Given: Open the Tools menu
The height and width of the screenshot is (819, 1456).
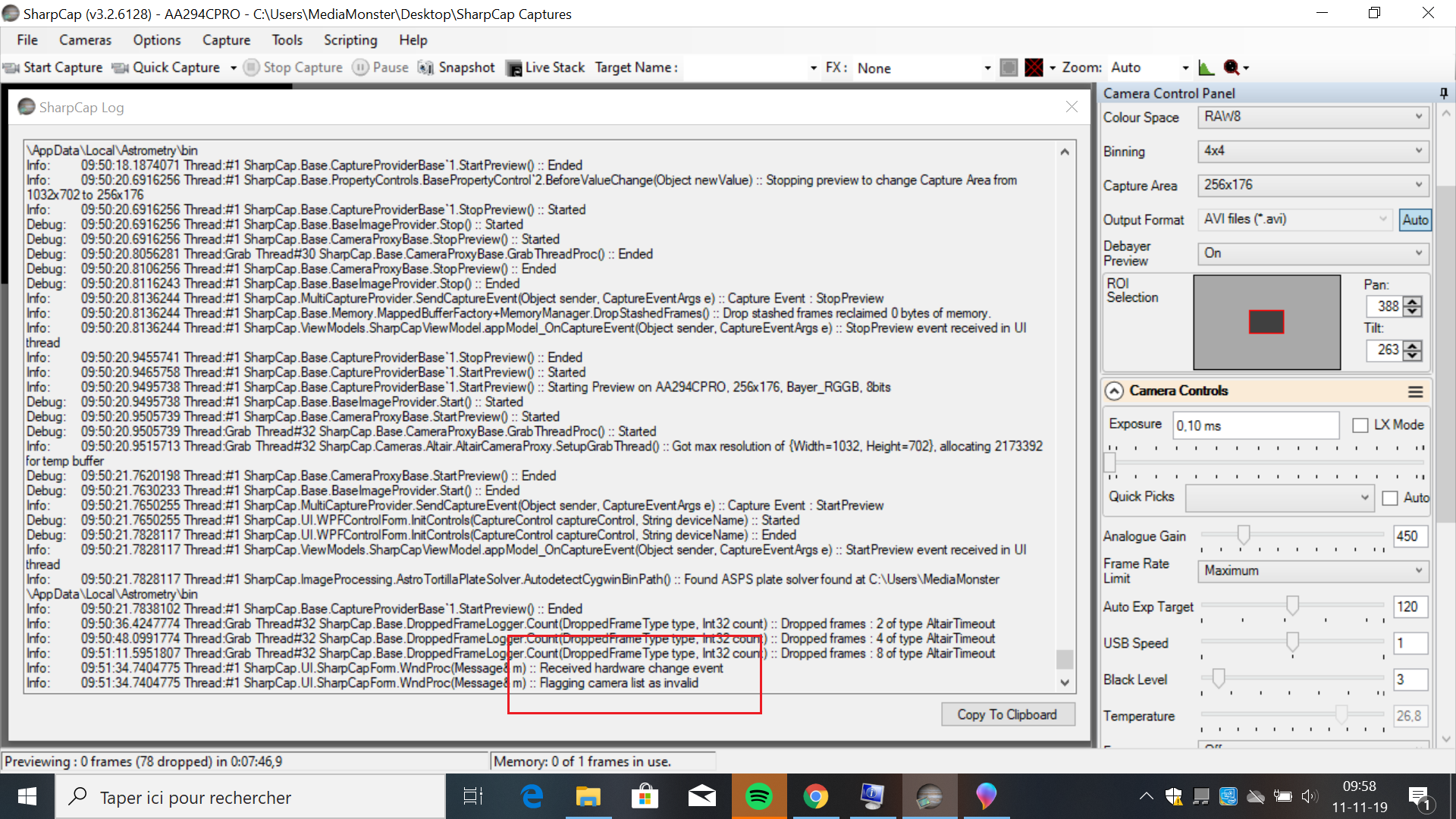Looking at the screenshot, I should [287, 40].
